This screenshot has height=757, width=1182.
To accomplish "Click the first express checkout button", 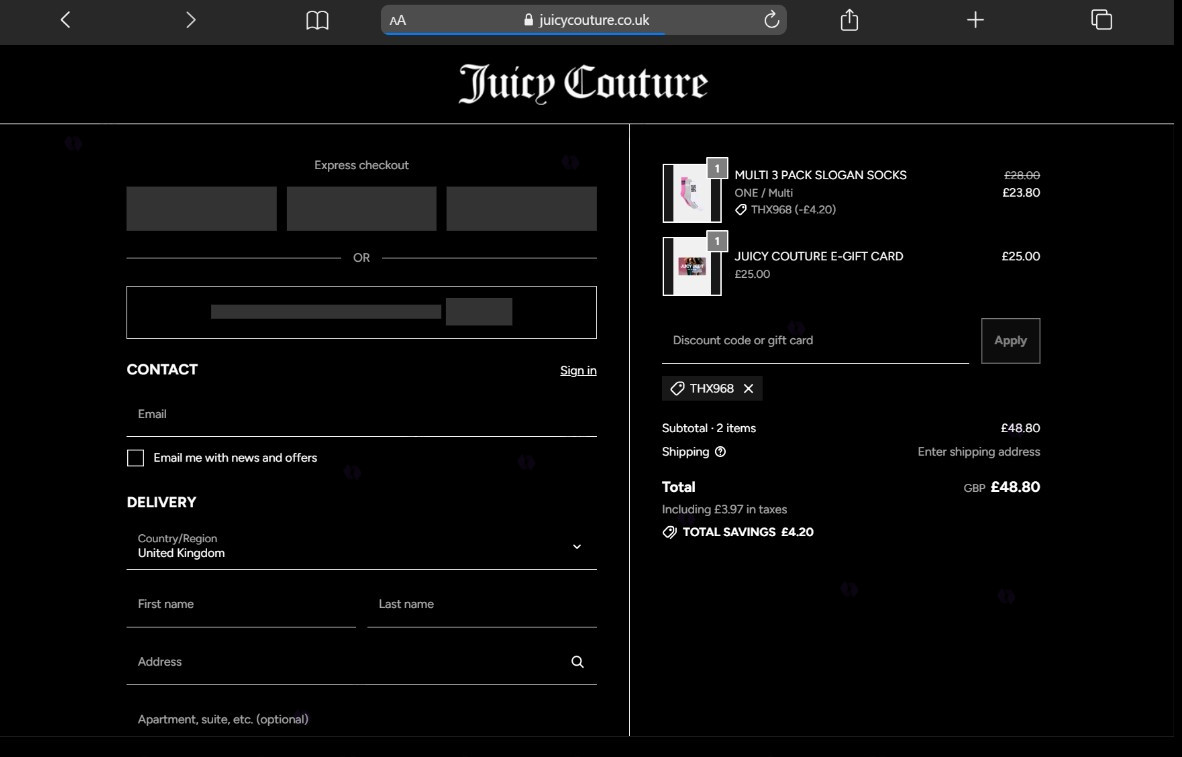I will click(201, 209).
